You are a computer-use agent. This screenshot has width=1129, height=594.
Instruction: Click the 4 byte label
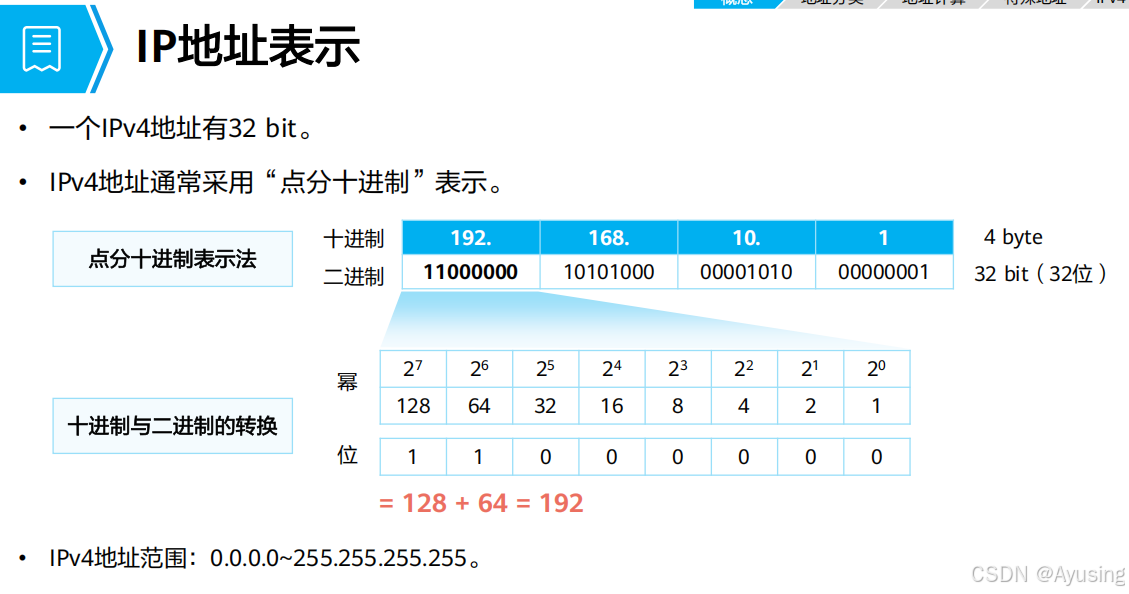pyautogui.click(x=1012, y=237)
